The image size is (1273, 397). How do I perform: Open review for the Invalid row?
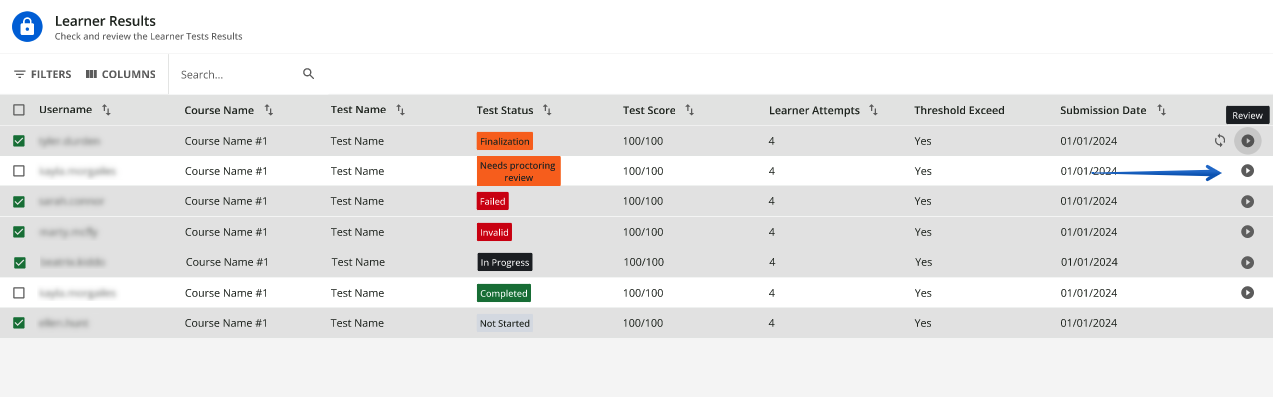point(1247,232)
